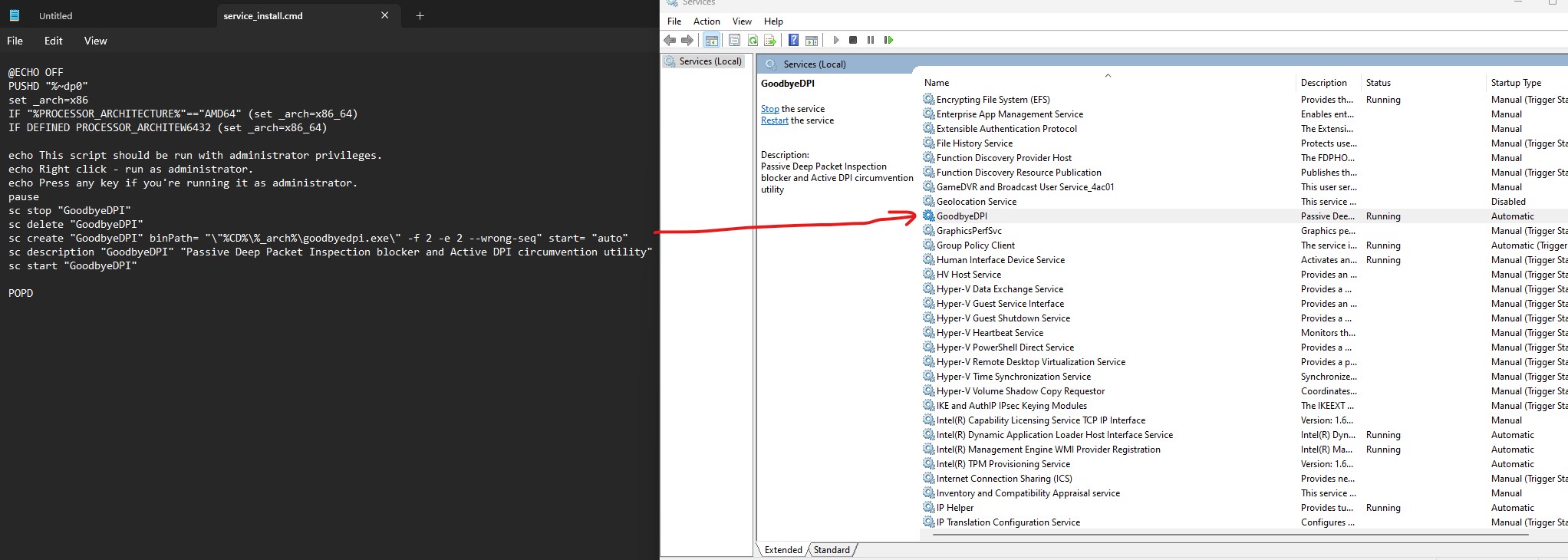Click the 'sc start "GoodbyeDPI"' line in Notepad
Screen dimensions: 1568x560
[x=73, y=265]
